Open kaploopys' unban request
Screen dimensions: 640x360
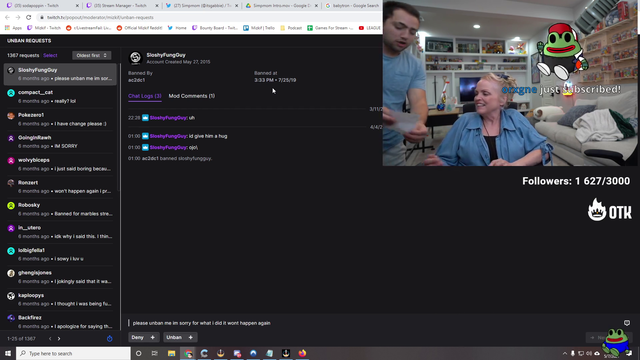[x=60, y=299]
